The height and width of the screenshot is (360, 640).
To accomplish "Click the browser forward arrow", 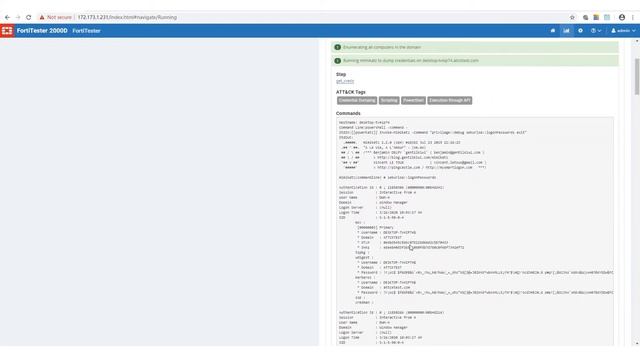I will 18,18.
